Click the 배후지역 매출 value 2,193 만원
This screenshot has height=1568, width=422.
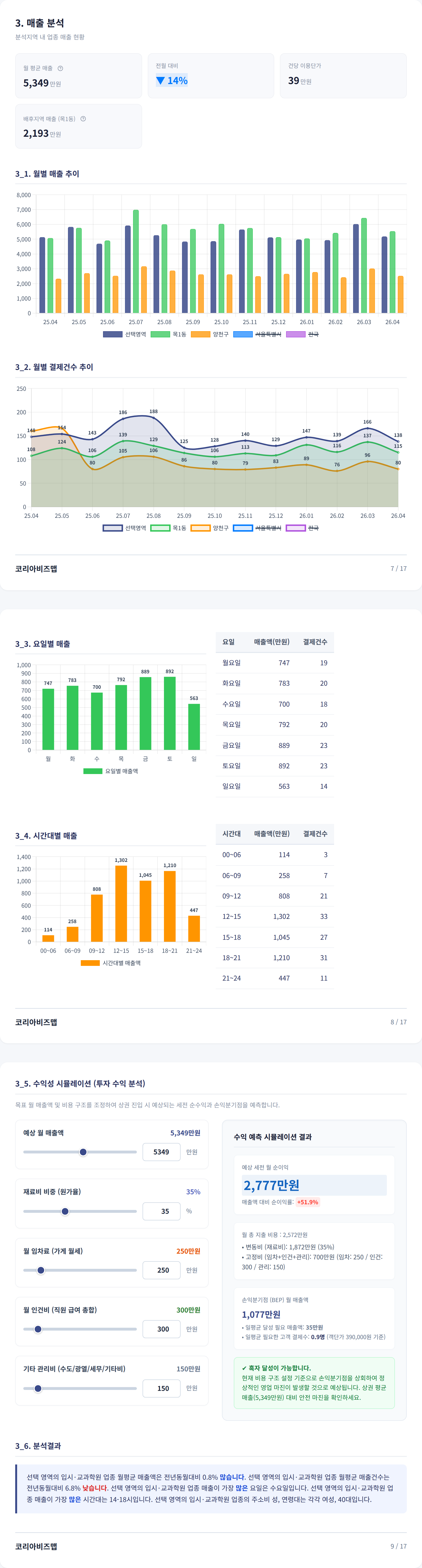(x=42, y=133)
